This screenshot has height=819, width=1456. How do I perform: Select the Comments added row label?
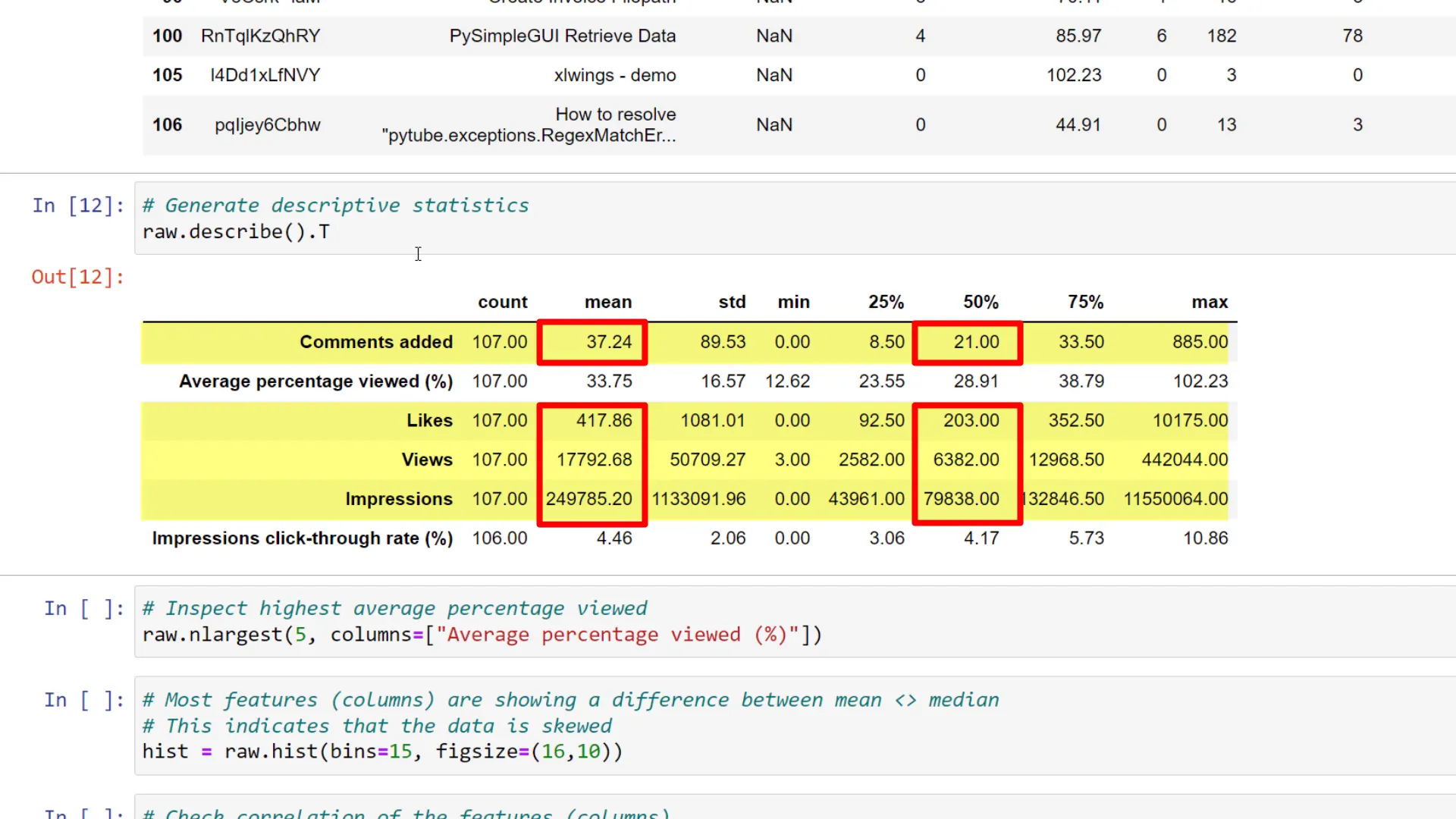click(377, 342)
